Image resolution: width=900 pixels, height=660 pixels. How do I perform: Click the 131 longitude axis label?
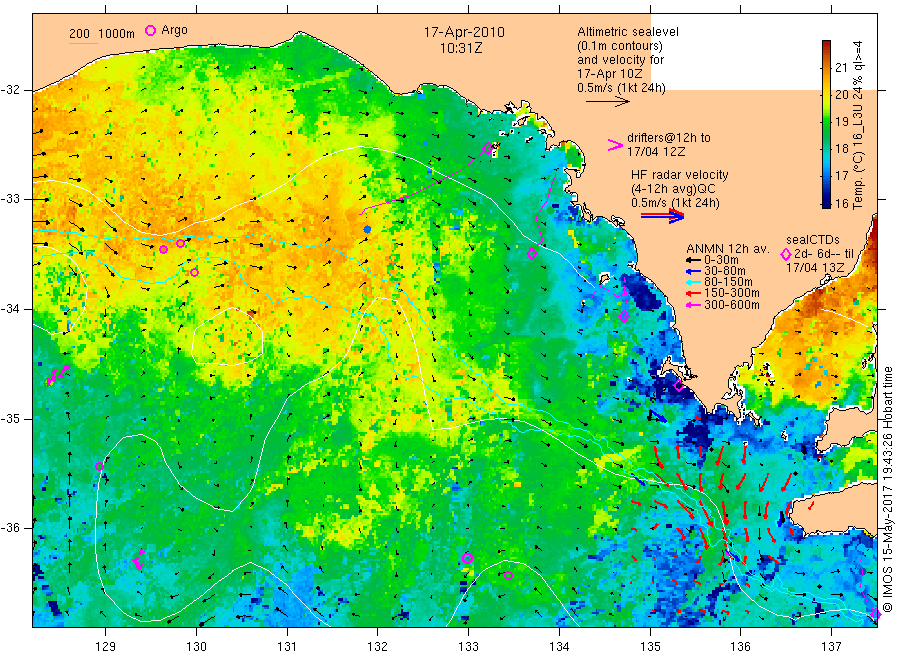pyautogui.click(x=287, y=647)
